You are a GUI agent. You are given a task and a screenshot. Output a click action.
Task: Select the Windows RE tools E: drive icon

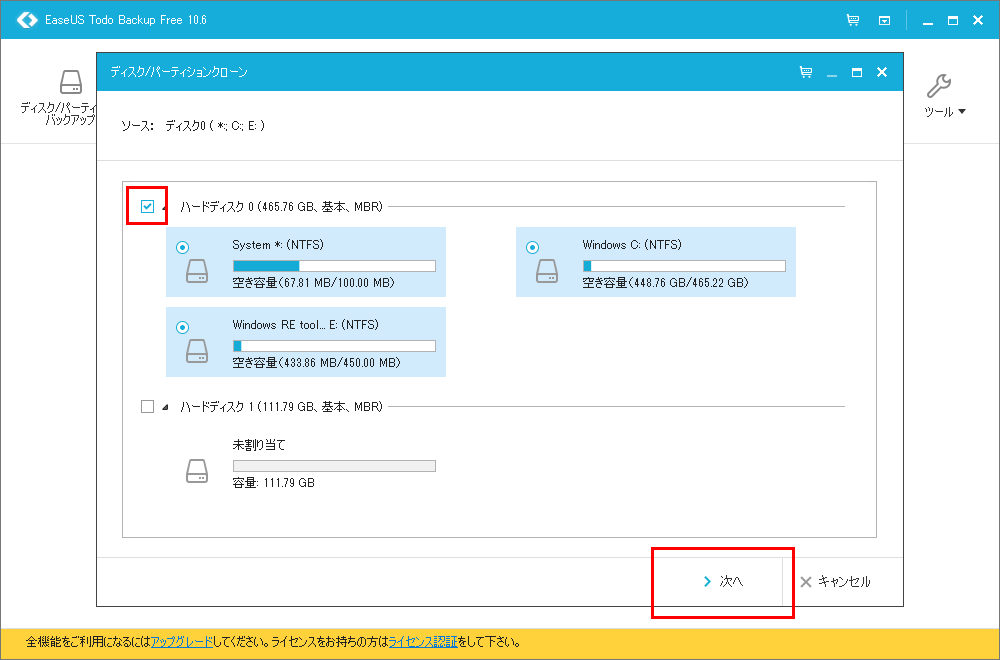[197, 351]
